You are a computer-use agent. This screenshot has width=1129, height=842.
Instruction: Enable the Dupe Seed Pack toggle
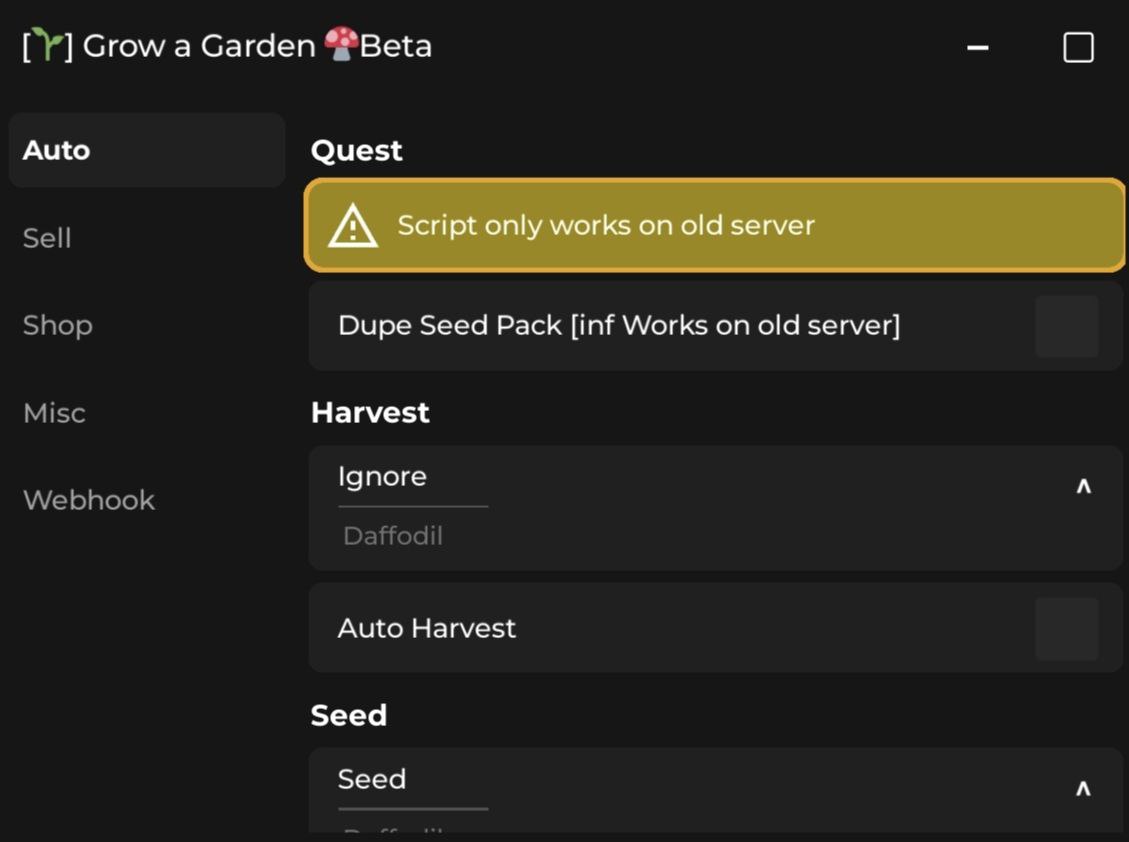[1067, 326]
